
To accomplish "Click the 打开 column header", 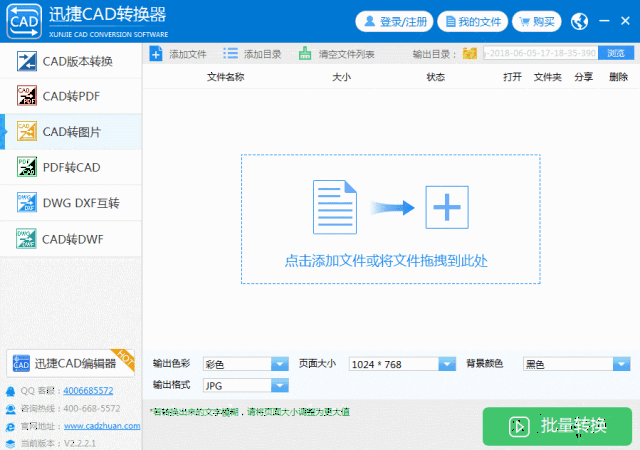I will click(512, 77).
